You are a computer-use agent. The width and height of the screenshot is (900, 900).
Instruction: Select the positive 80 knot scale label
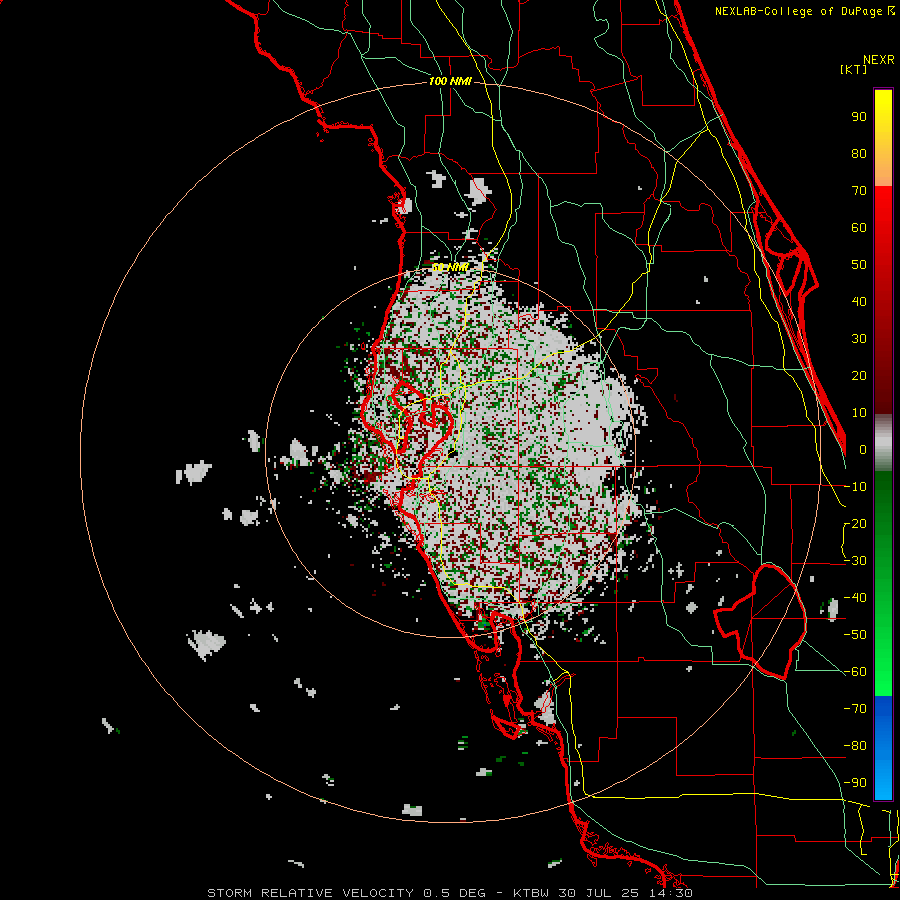(x=859, y=154)
